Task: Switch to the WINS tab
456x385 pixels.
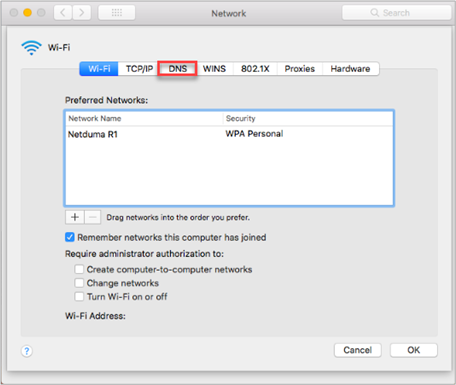Action: coord(214,69)
